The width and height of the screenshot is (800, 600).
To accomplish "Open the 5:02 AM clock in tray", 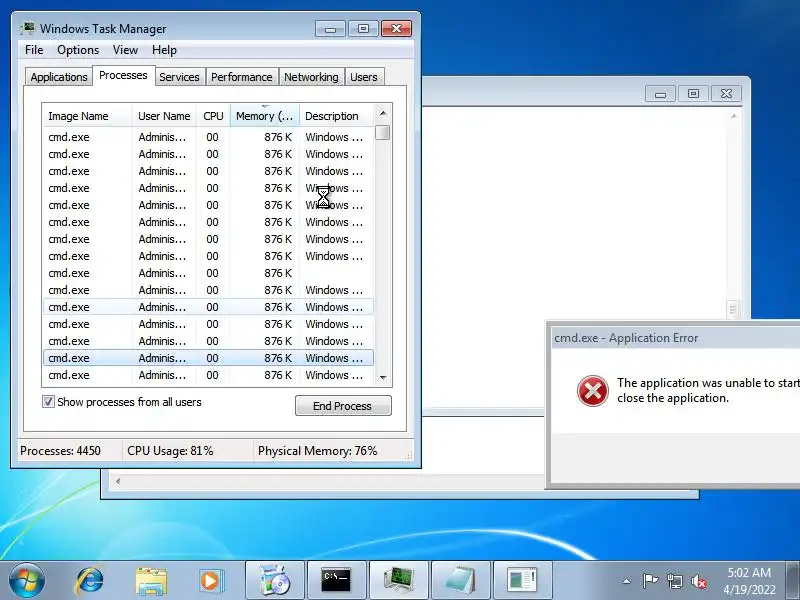I will [x=749, y=581].
